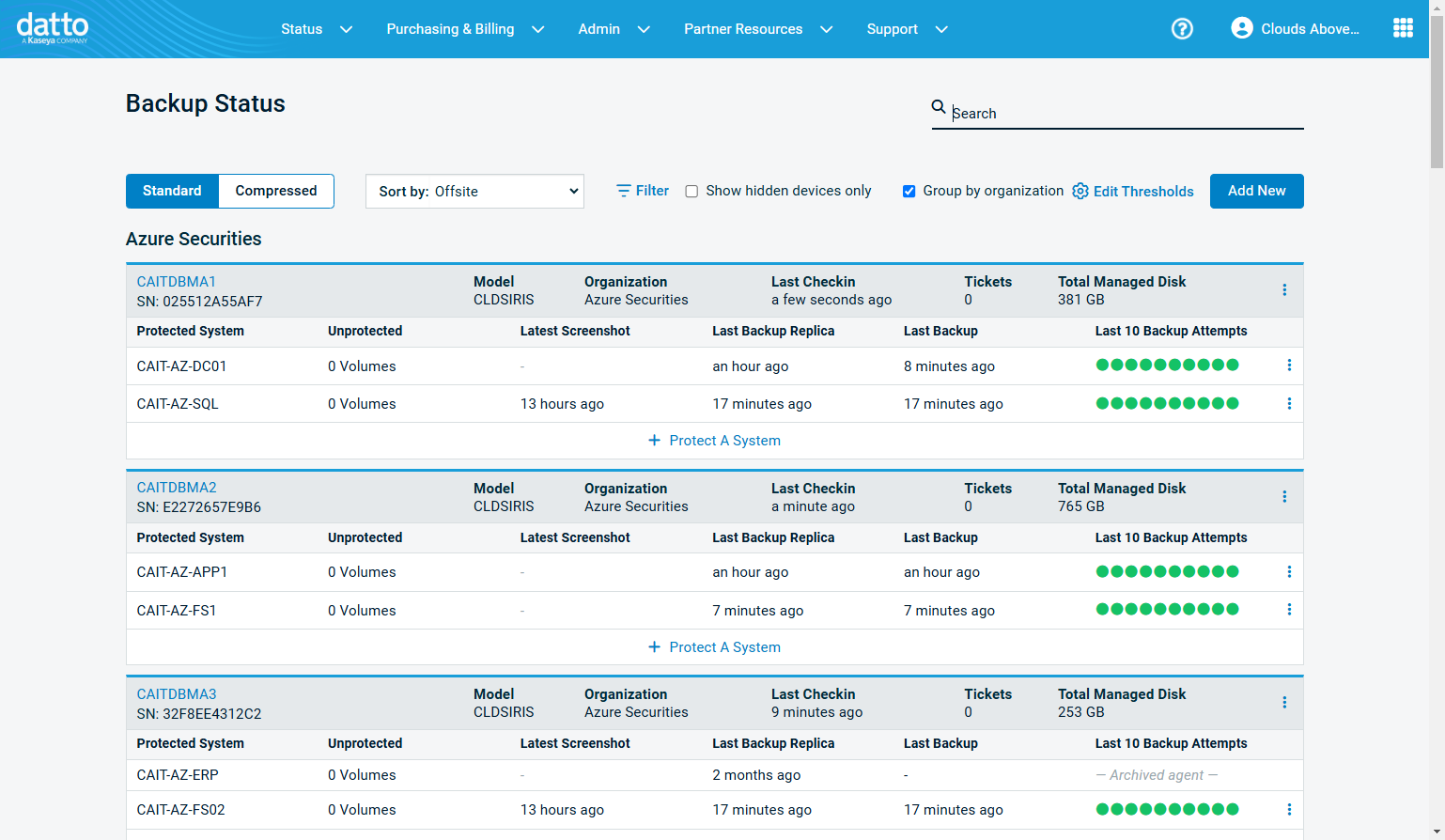Open kebab menu for device CAITDBMA1
This screenshot has width=1445, height=840.
[1284, 290]
